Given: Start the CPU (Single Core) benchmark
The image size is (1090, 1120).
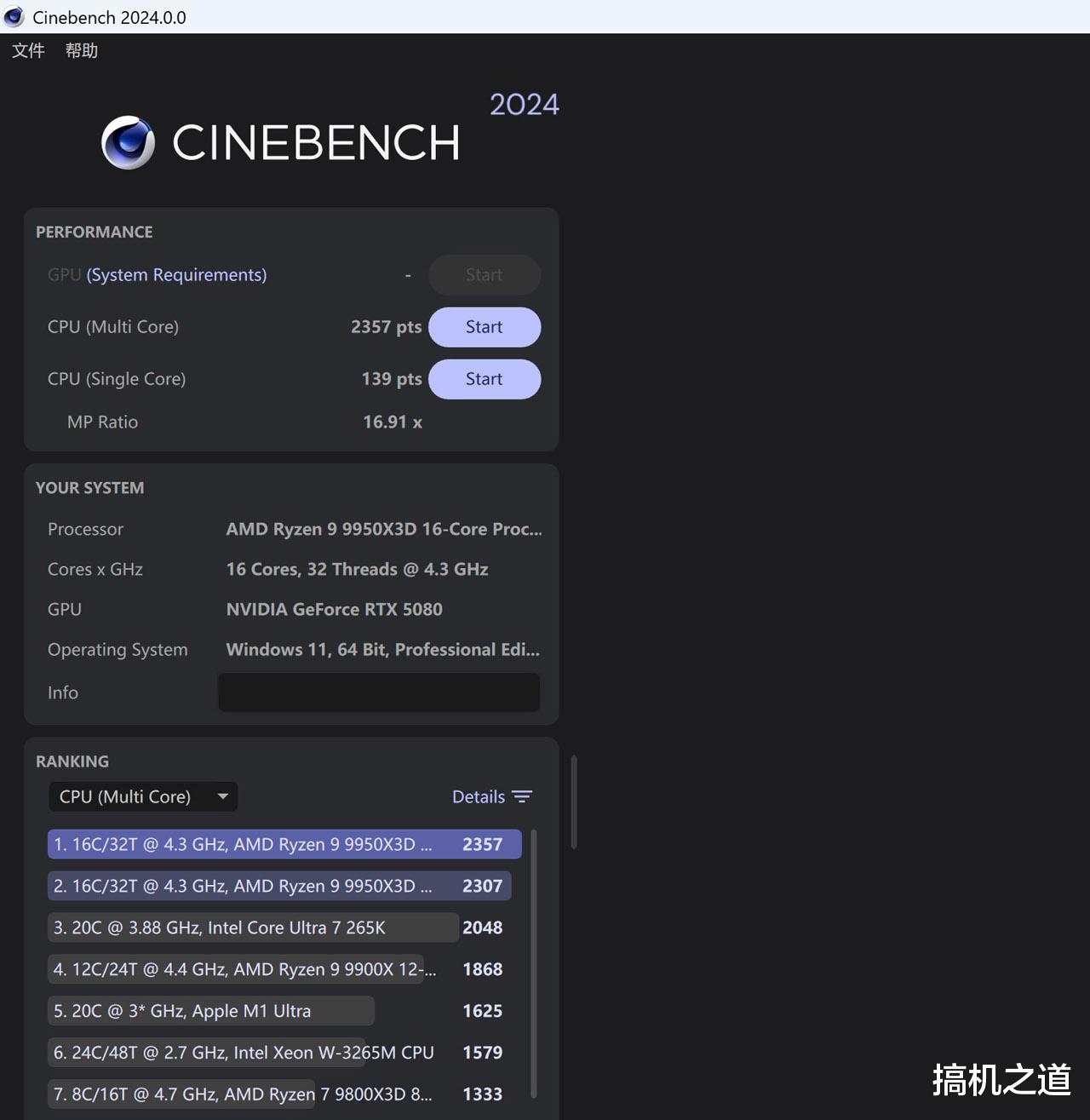Looking at the screenshot, I should (485, 379).
